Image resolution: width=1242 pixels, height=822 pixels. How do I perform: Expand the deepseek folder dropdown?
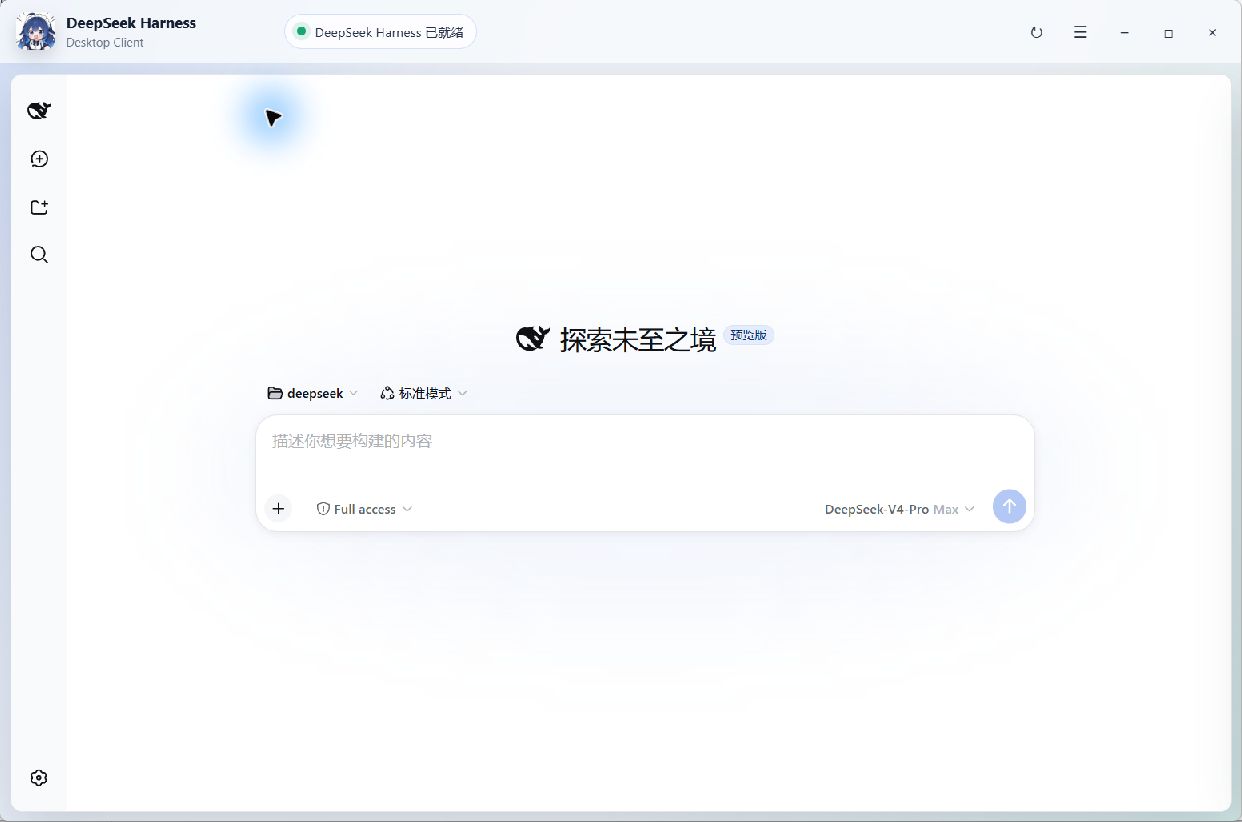pos(313,393)
